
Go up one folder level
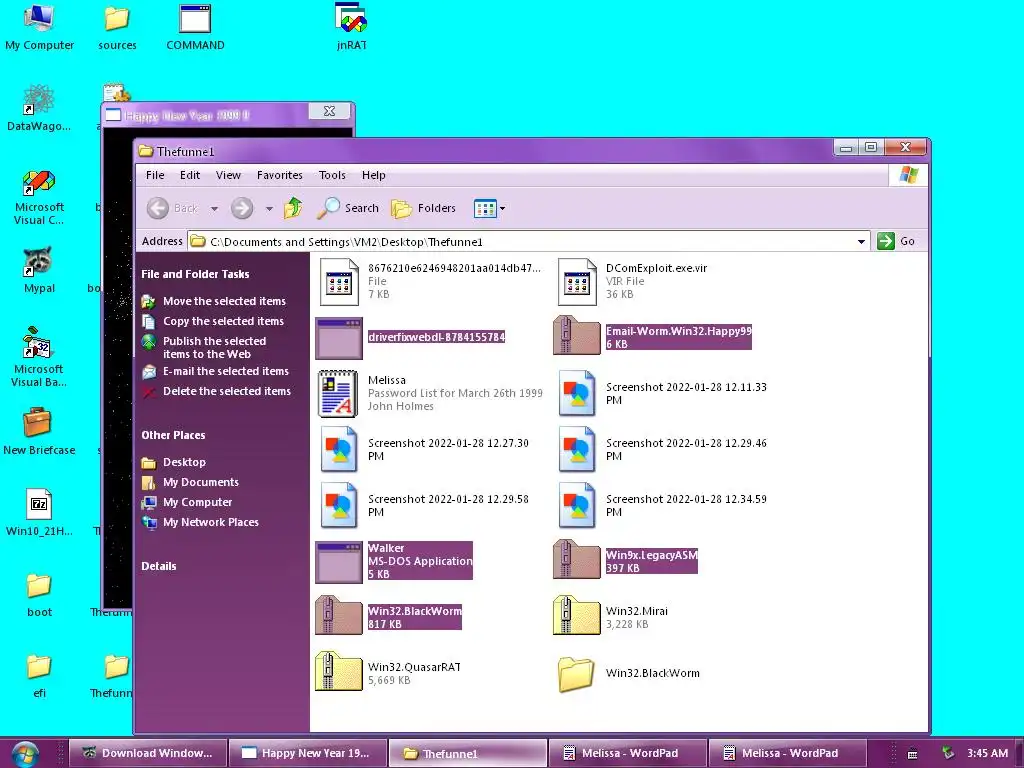tap(293, 208)
